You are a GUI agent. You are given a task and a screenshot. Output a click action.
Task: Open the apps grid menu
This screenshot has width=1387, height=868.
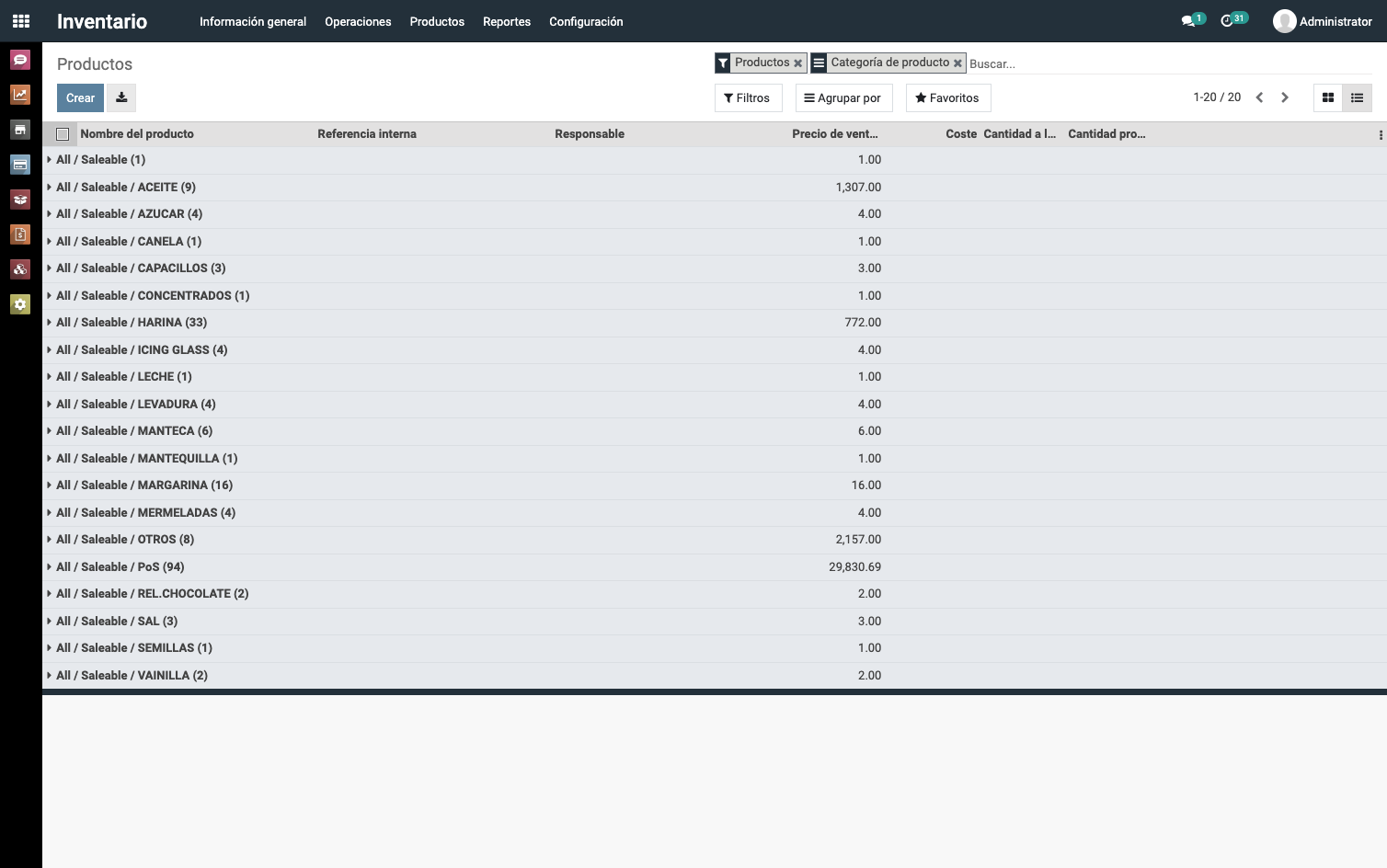[x=21, y=21]
